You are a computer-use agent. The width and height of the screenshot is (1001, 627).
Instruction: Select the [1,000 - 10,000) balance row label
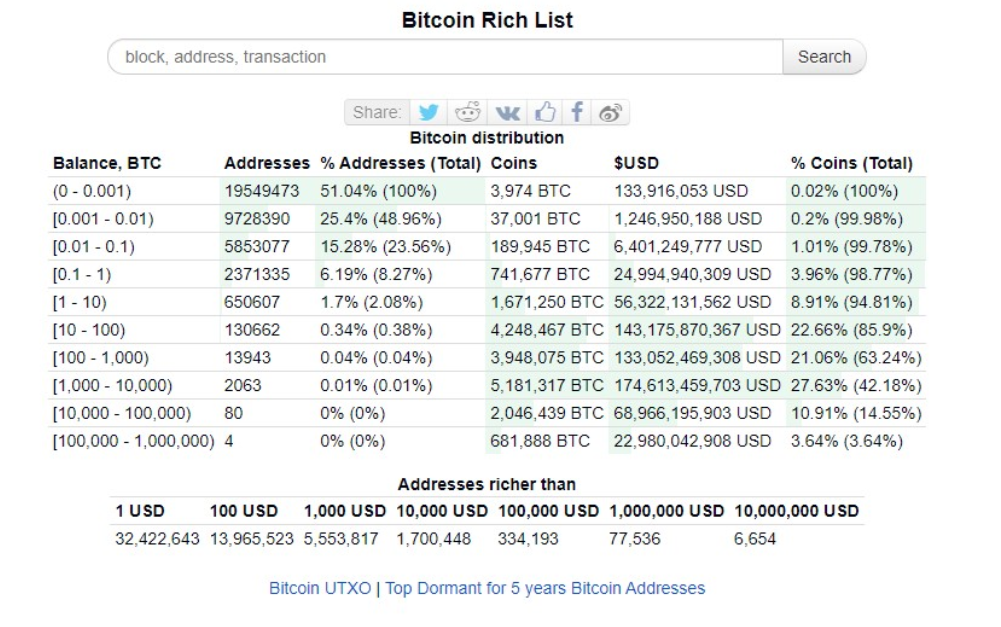click(112, 386)
